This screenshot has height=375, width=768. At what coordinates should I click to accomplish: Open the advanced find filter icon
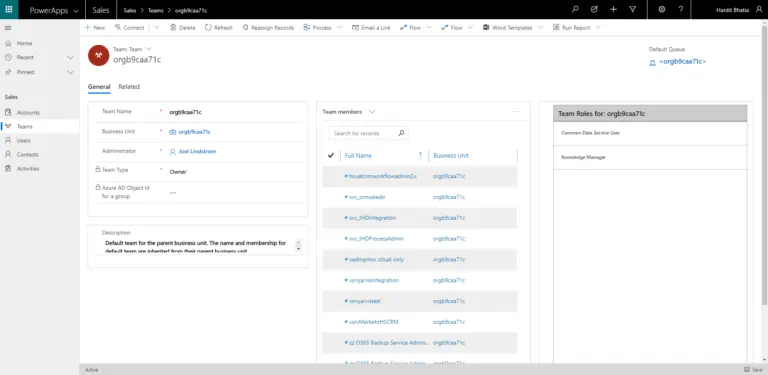click(632, 9)
